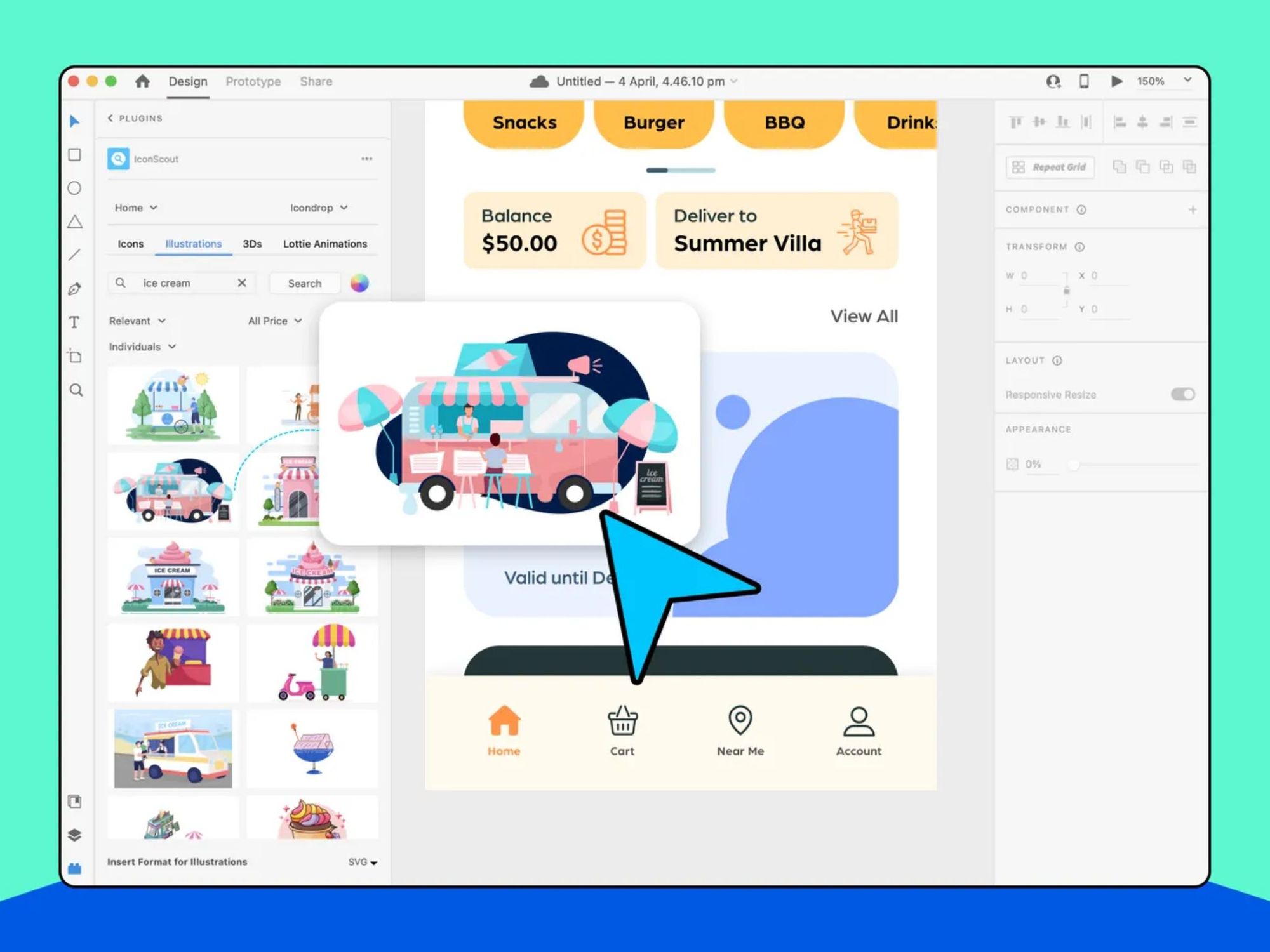Open the All Price filter dropdown
The width and height of the screenshot is (1270, 952).
pos(273,321)
